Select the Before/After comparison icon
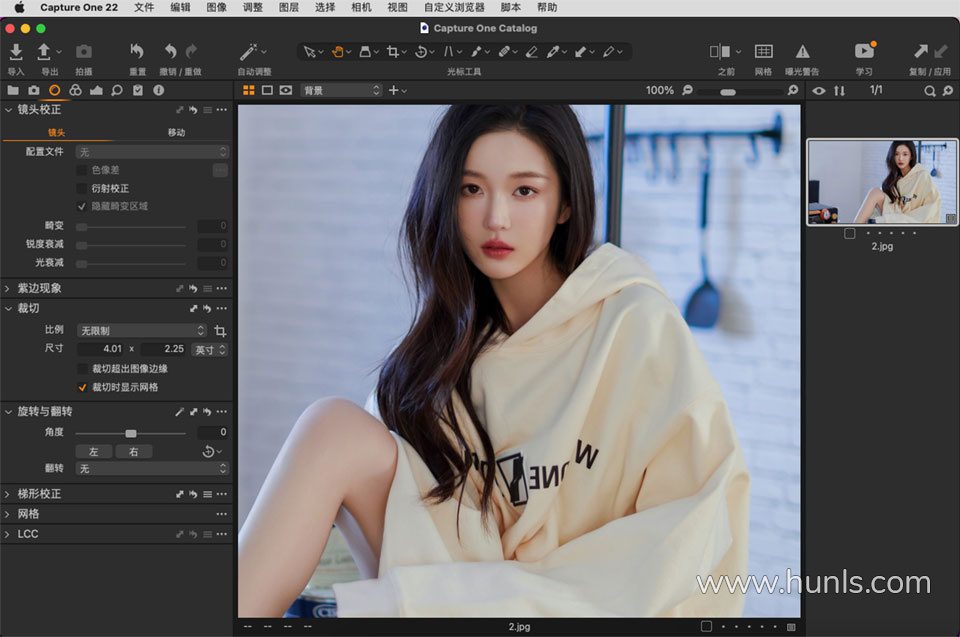 click(720, 52)
